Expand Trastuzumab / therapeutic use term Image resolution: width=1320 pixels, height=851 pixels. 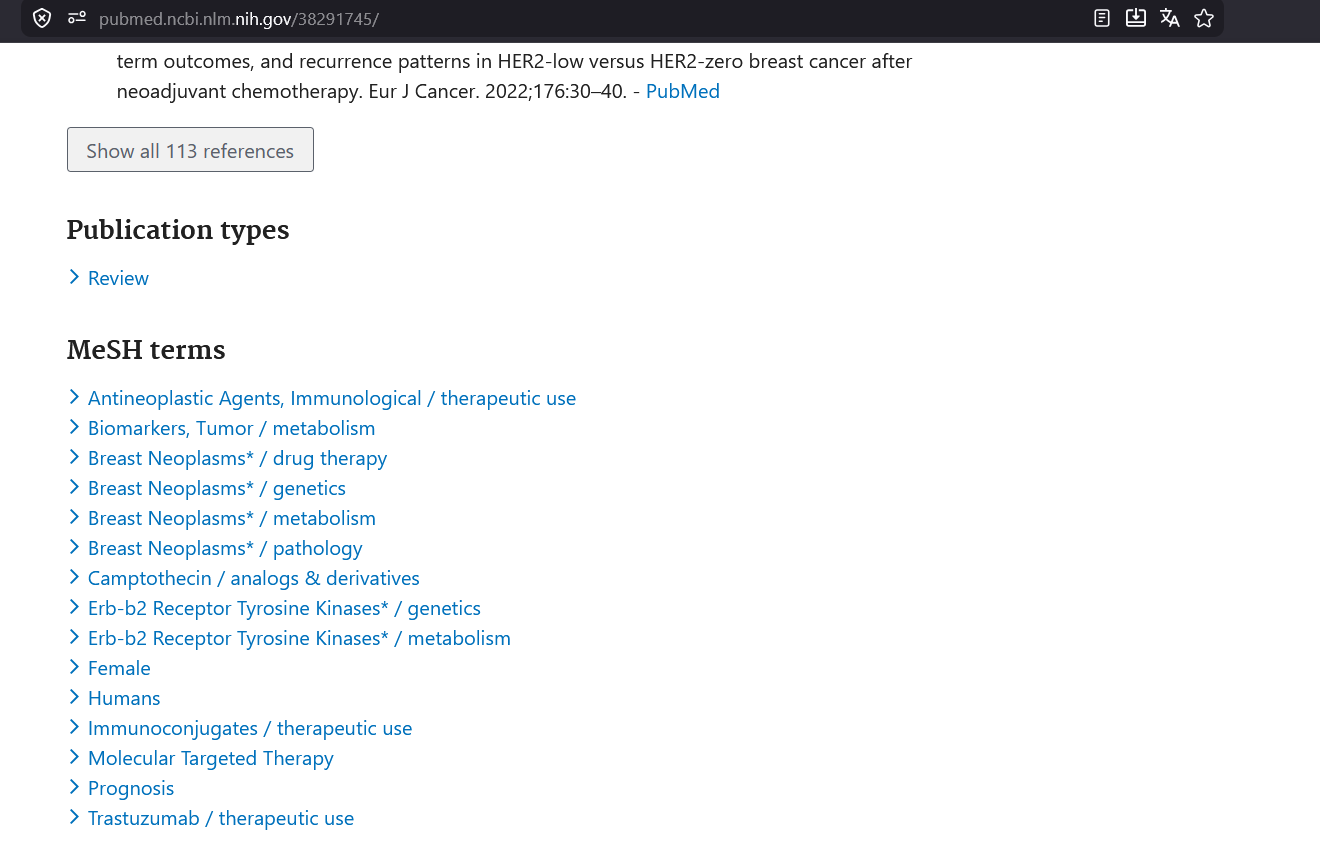point(221,818)
